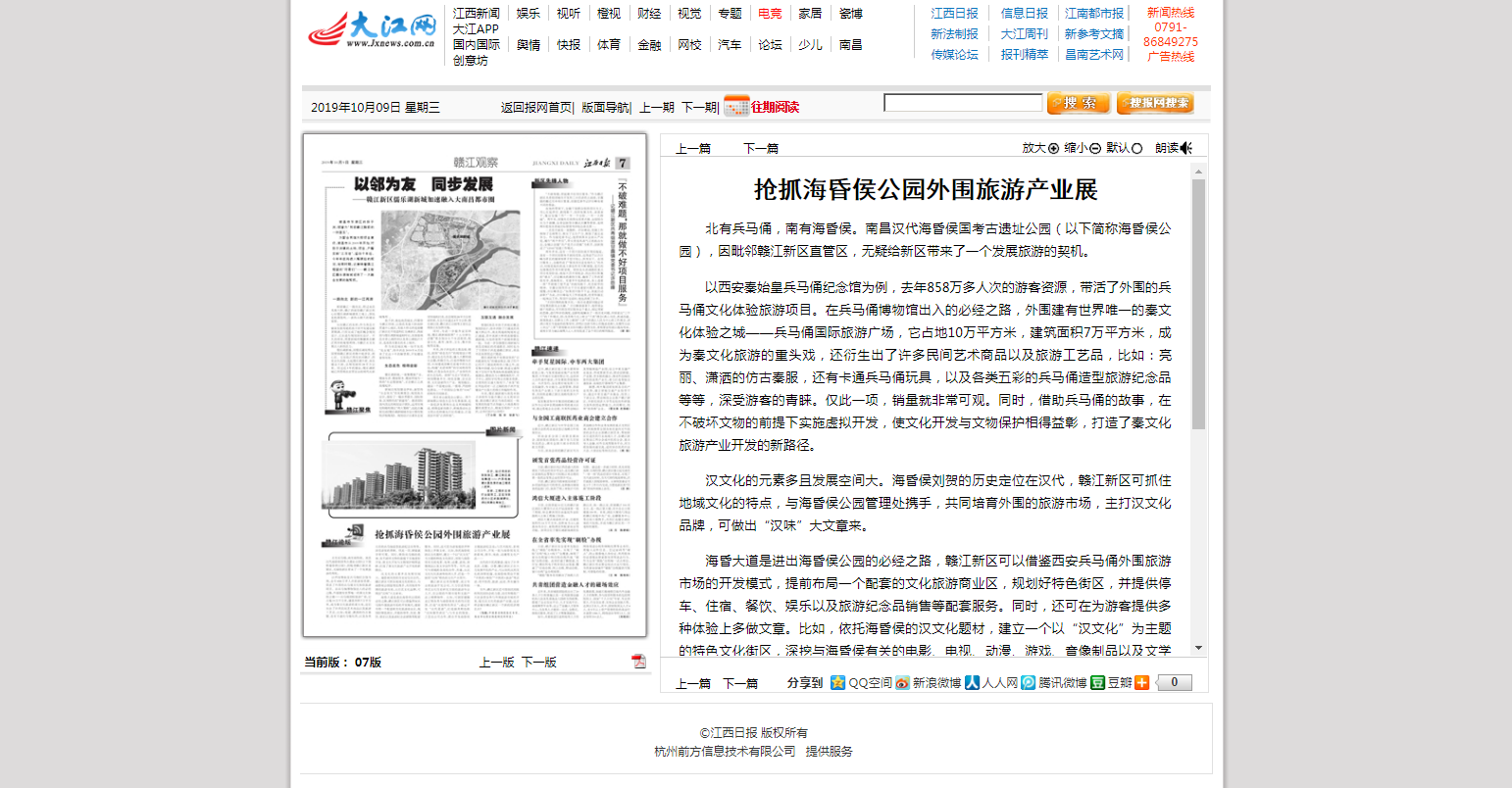This screenshot has width=1512, height=788.
Task: Open 娱乐 navigation item
Action: tap(529, 14)
